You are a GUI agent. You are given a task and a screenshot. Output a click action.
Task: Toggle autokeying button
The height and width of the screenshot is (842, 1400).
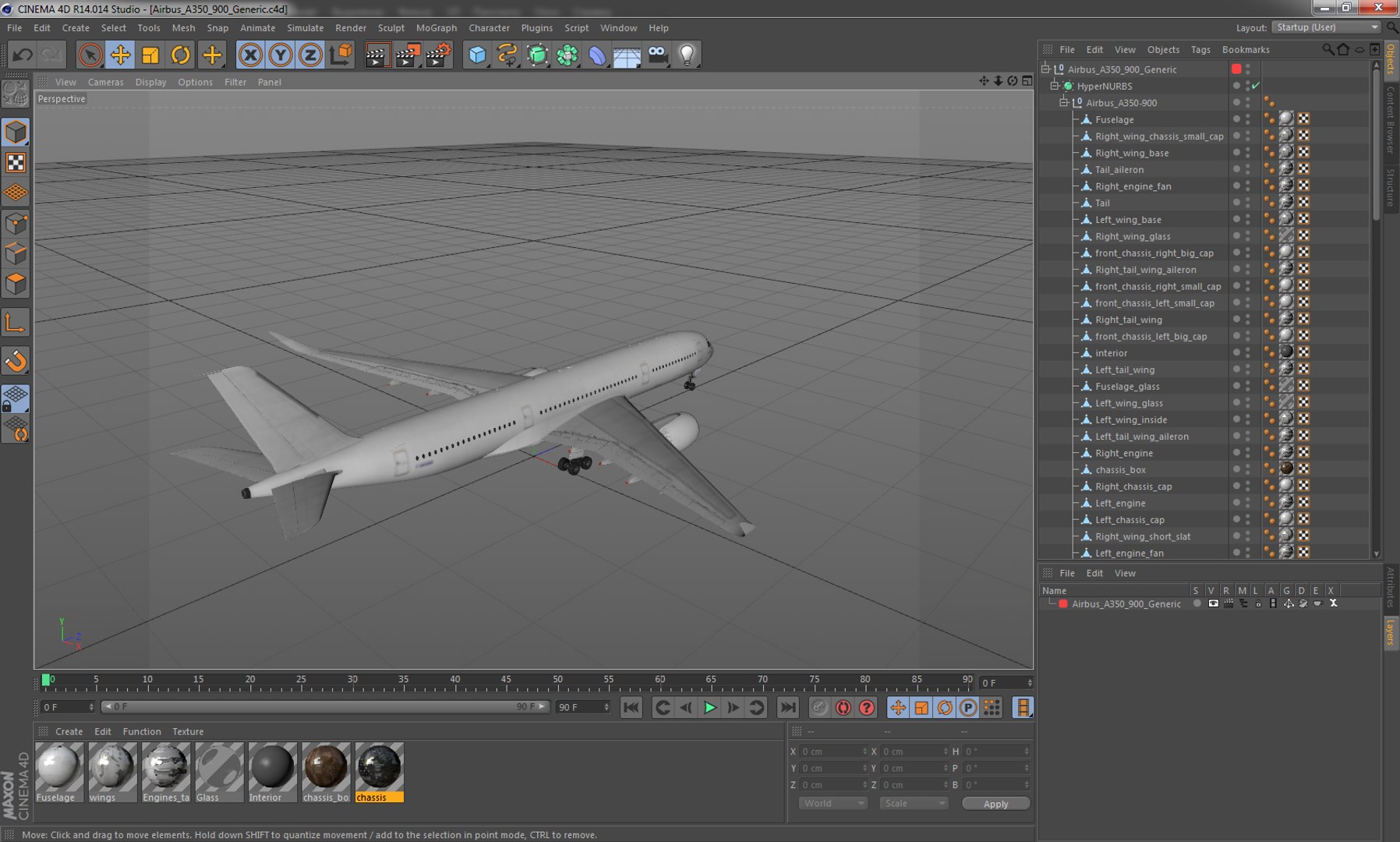pyautogui.click(x=843, y=708)
